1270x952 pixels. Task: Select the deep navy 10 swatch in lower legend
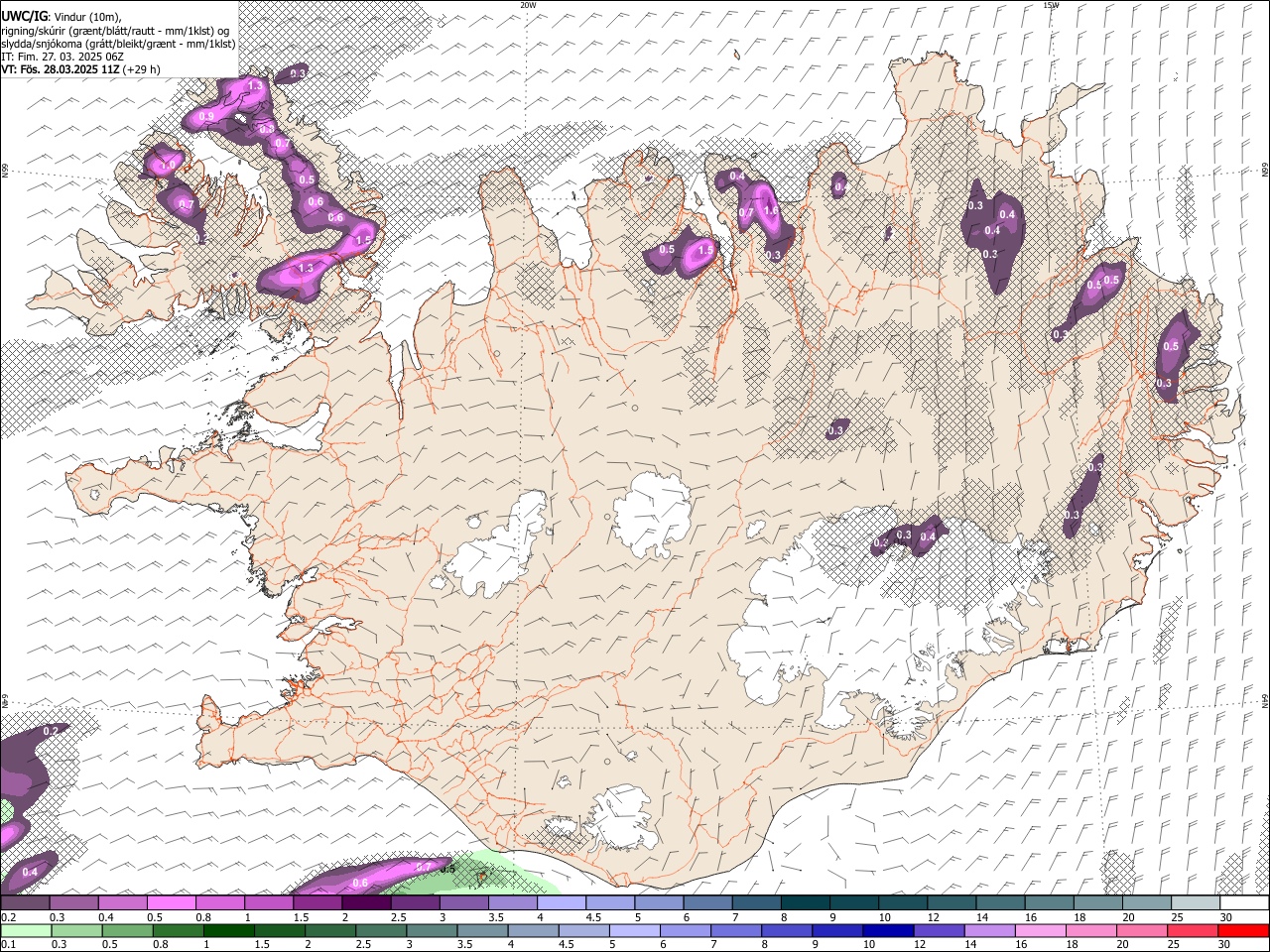click(x=888, y=931)
